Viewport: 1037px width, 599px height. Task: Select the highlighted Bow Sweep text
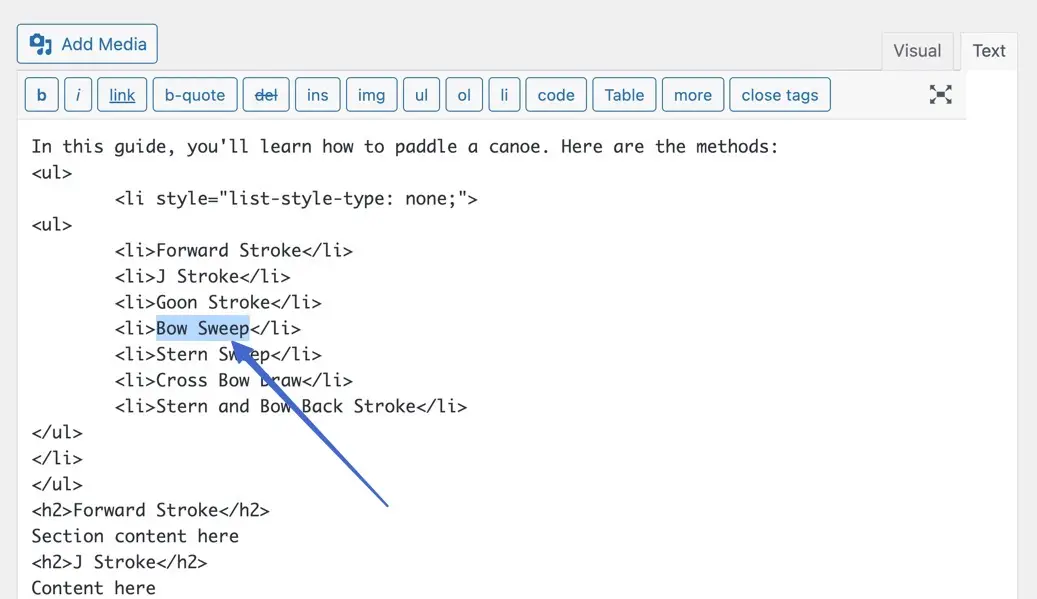coord(202,327)
